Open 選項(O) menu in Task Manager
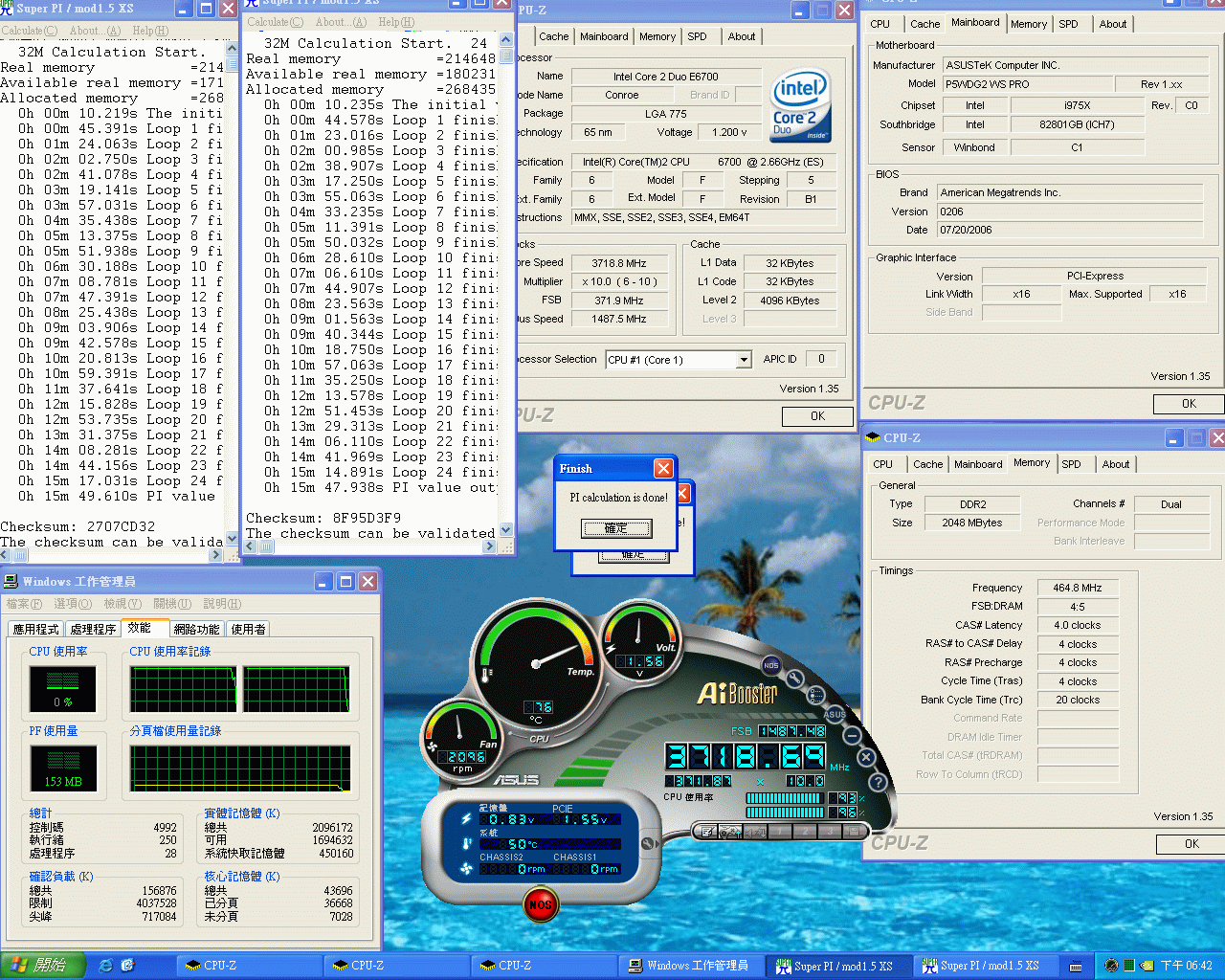The width and height of the screenshot is (1225, 980). [73, 604]
